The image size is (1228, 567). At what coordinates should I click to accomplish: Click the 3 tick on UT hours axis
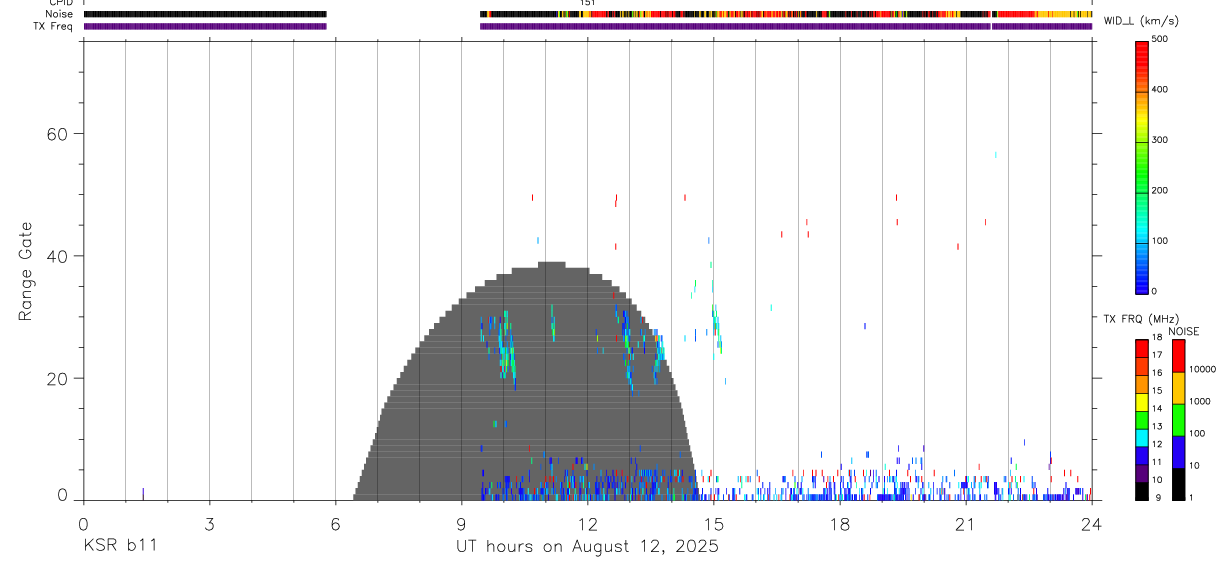pos(210,523)
